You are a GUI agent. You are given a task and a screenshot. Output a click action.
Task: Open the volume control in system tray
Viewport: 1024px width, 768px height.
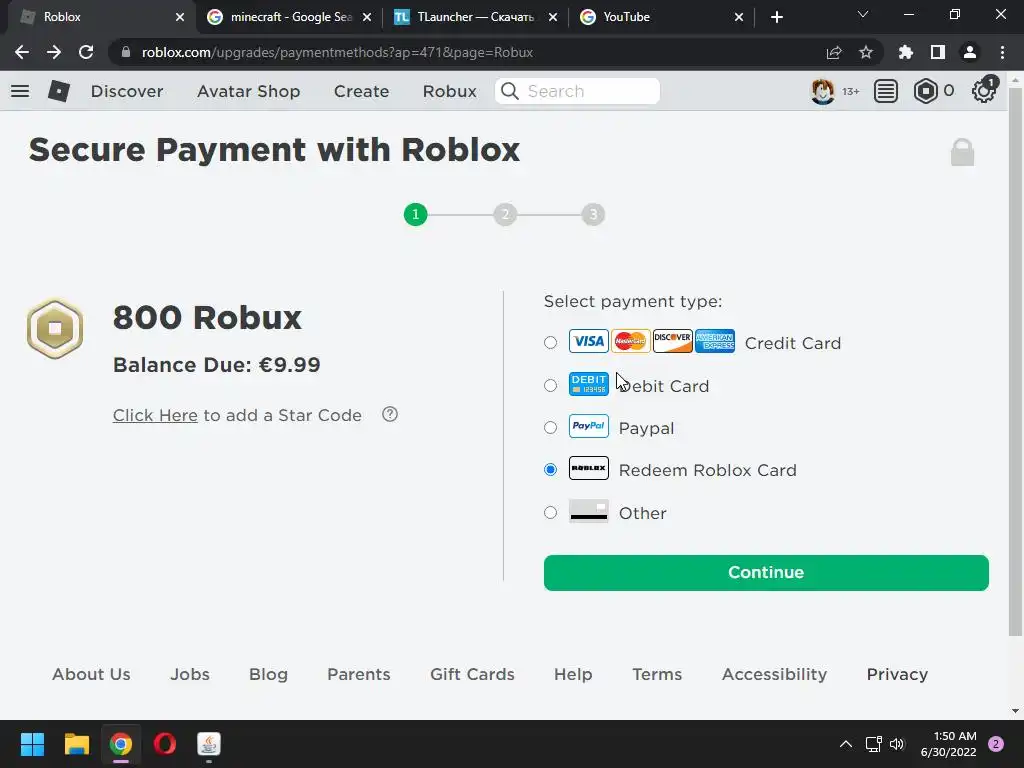click(x=897, y=744)
